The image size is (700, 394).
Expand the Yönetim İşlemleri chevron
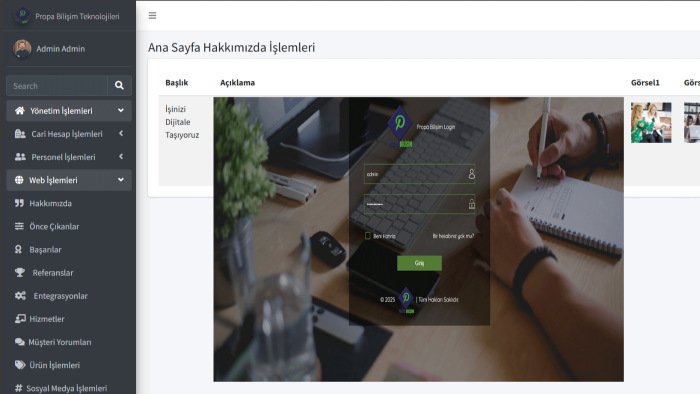tap(121, 110)
